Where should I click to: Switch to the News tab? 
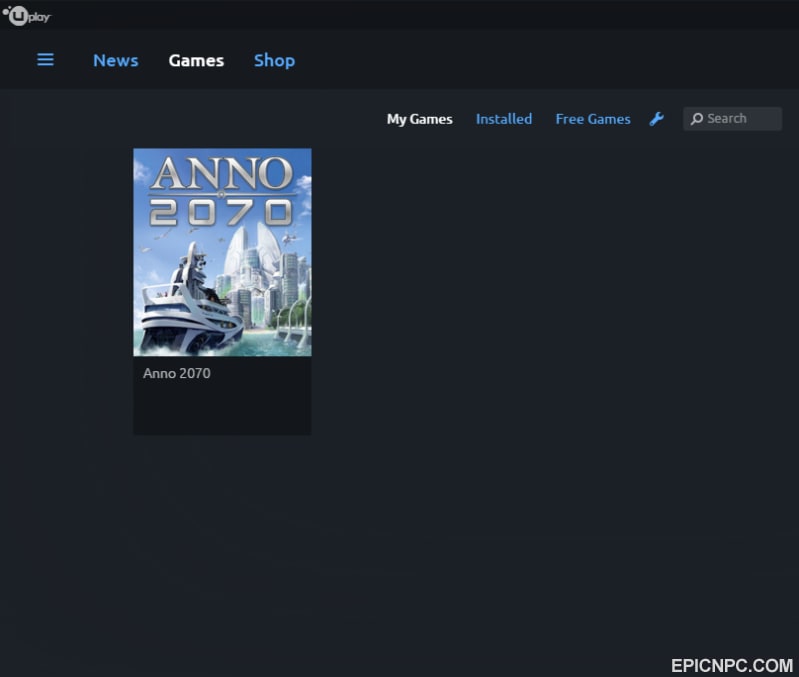116,60
